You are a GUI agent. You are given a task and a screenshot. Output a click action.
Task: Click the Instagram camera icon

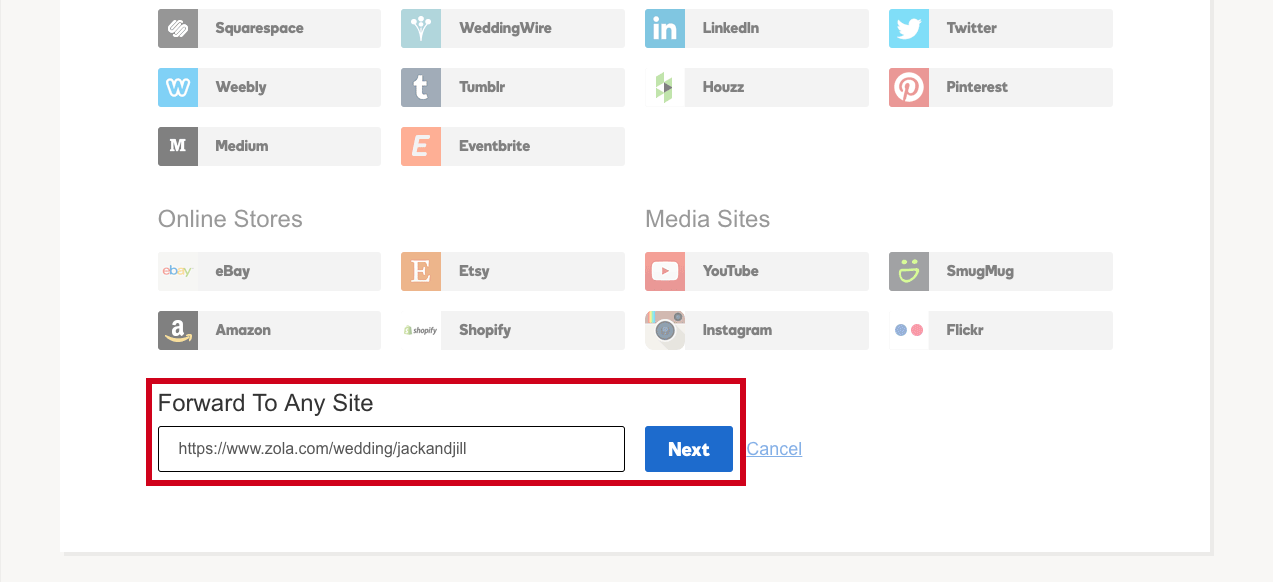[665, 330]
